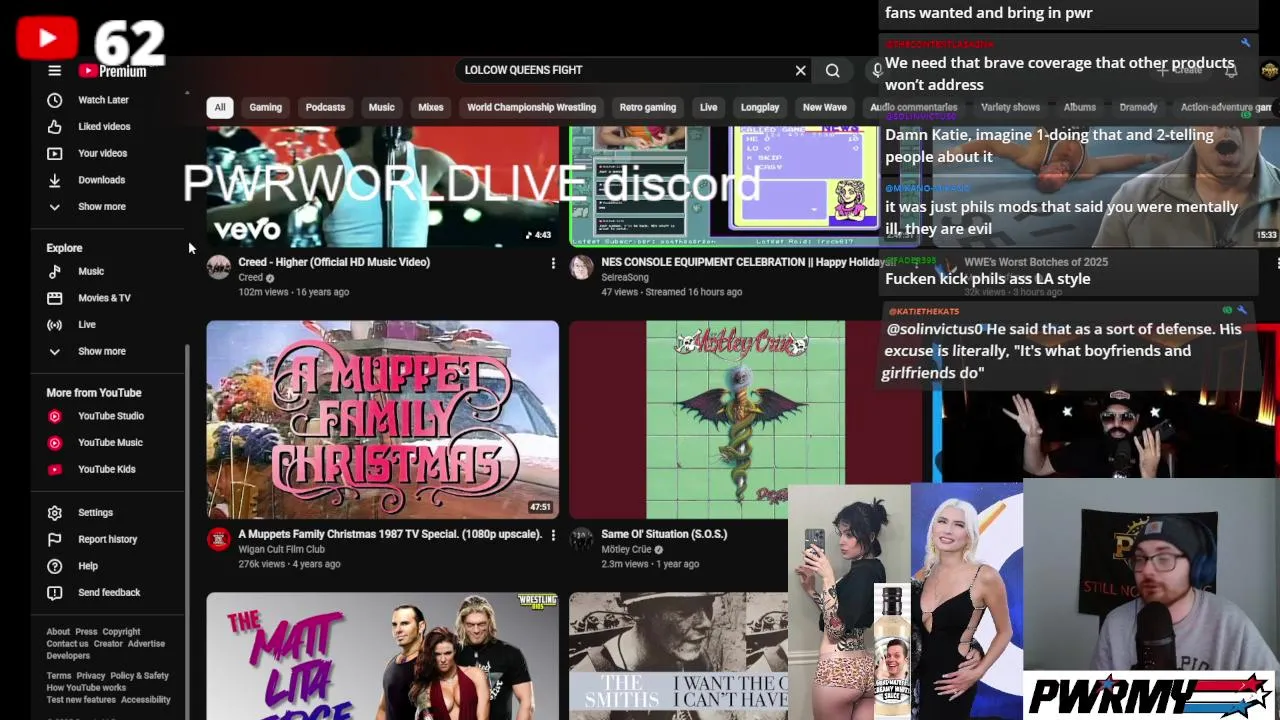
Task: Open Report history flag icon
Action: 55,539
